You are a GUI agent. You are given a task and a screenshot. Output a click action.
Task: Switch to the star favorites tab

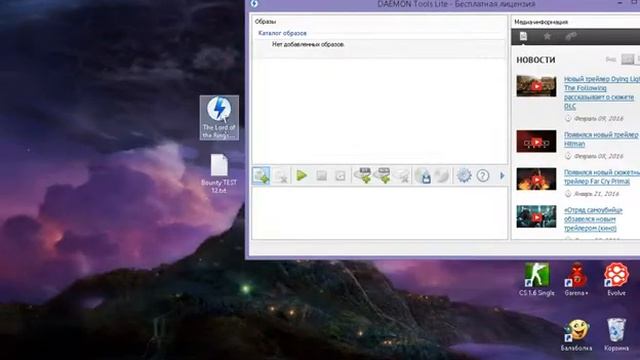click(x=547, y=37)
